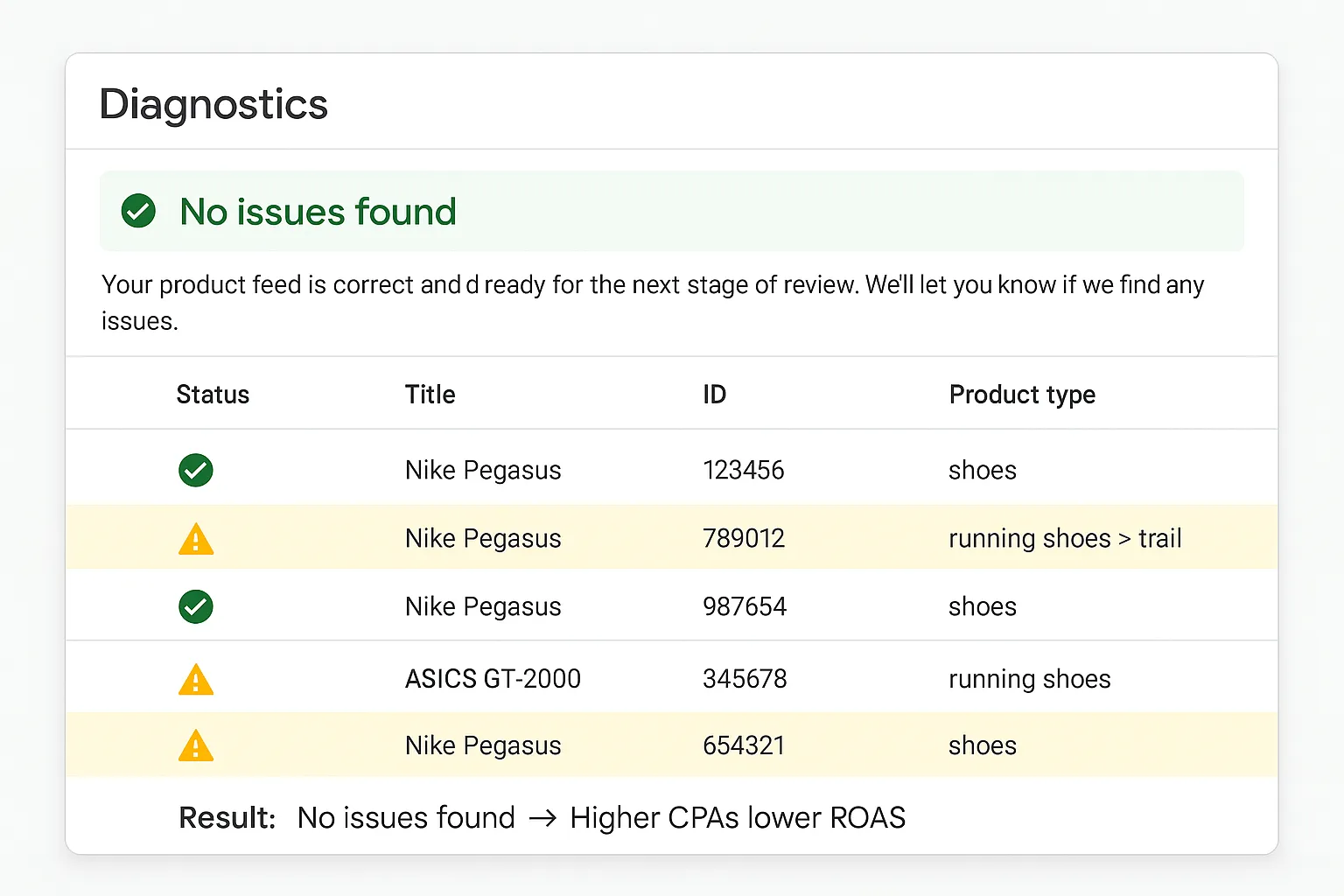Image resolution: width=1344 pixels, height=896 pixels.
Task: Select the Nike Pegasus title in row 987654
Action: [483, 607]
